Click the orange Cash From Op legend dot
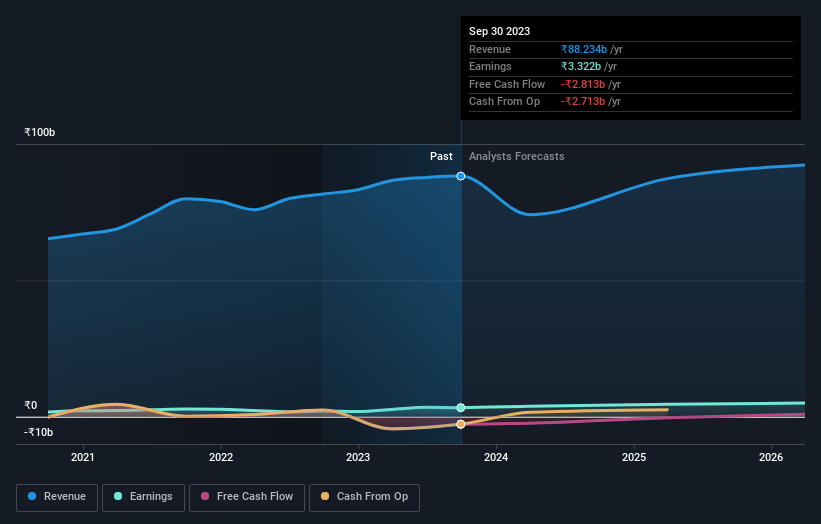 [x=325, y=496]
